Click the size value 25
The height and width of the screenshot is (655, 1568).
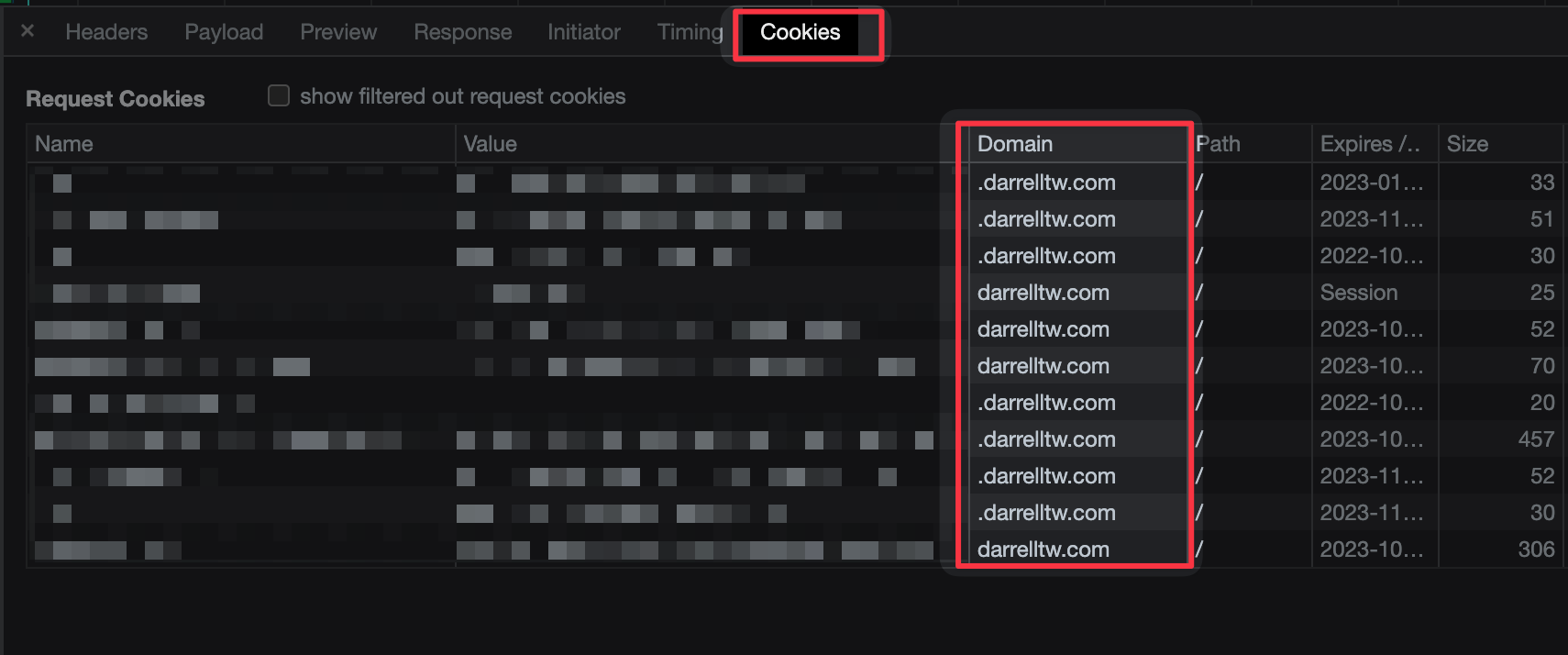pyautogui.click(x=1542, y=293)
